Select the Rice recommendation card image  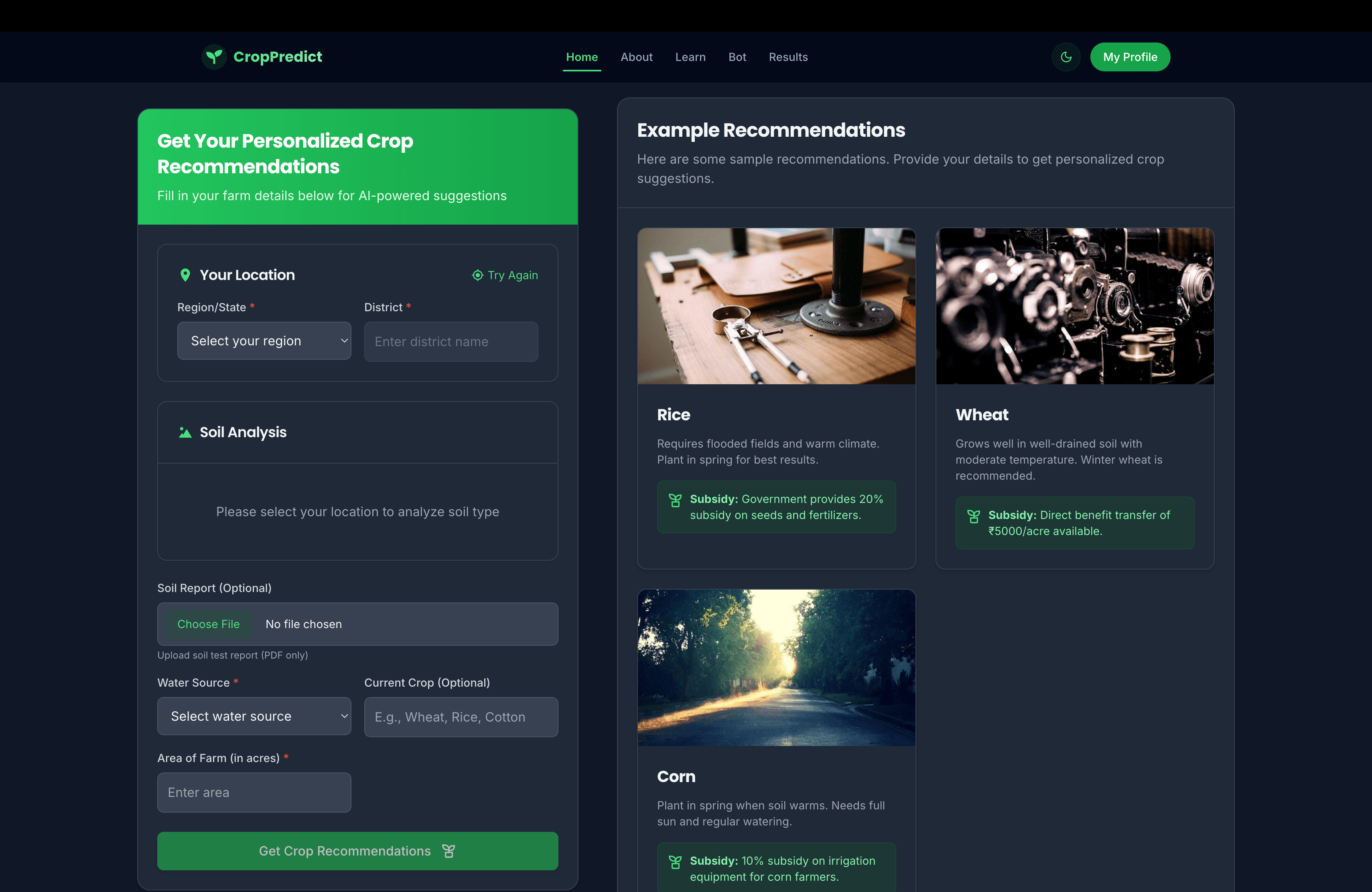coord(776,306)
